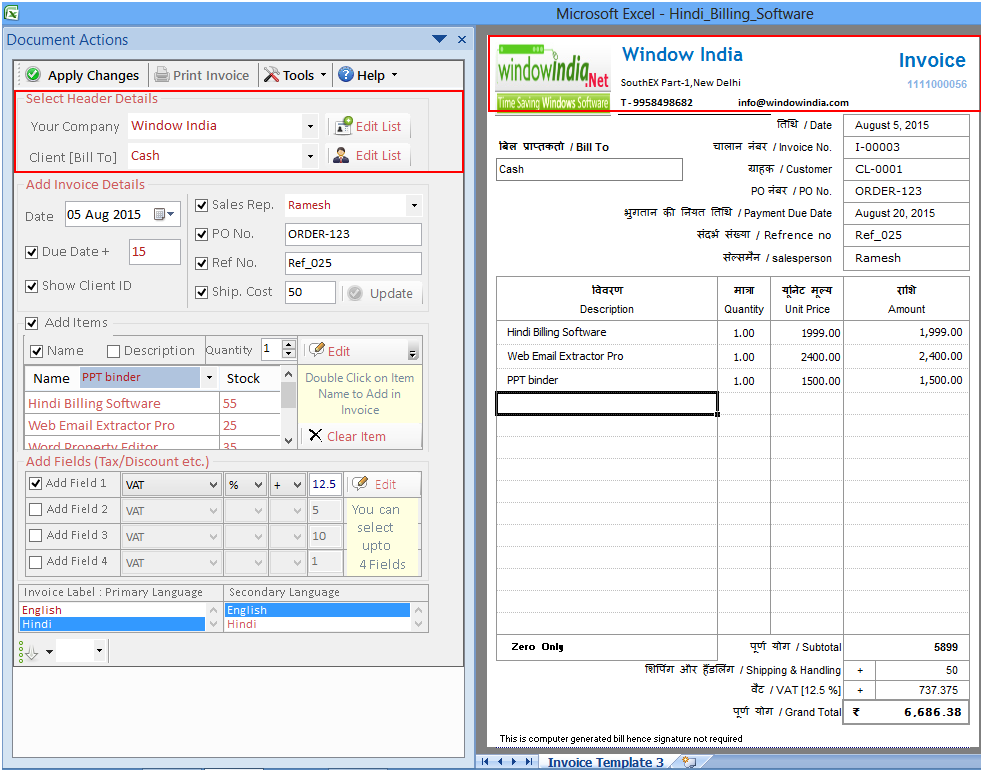Screen dimensions: 981x772
Task: Open the Help menu
Action: (x=369, y=75)
